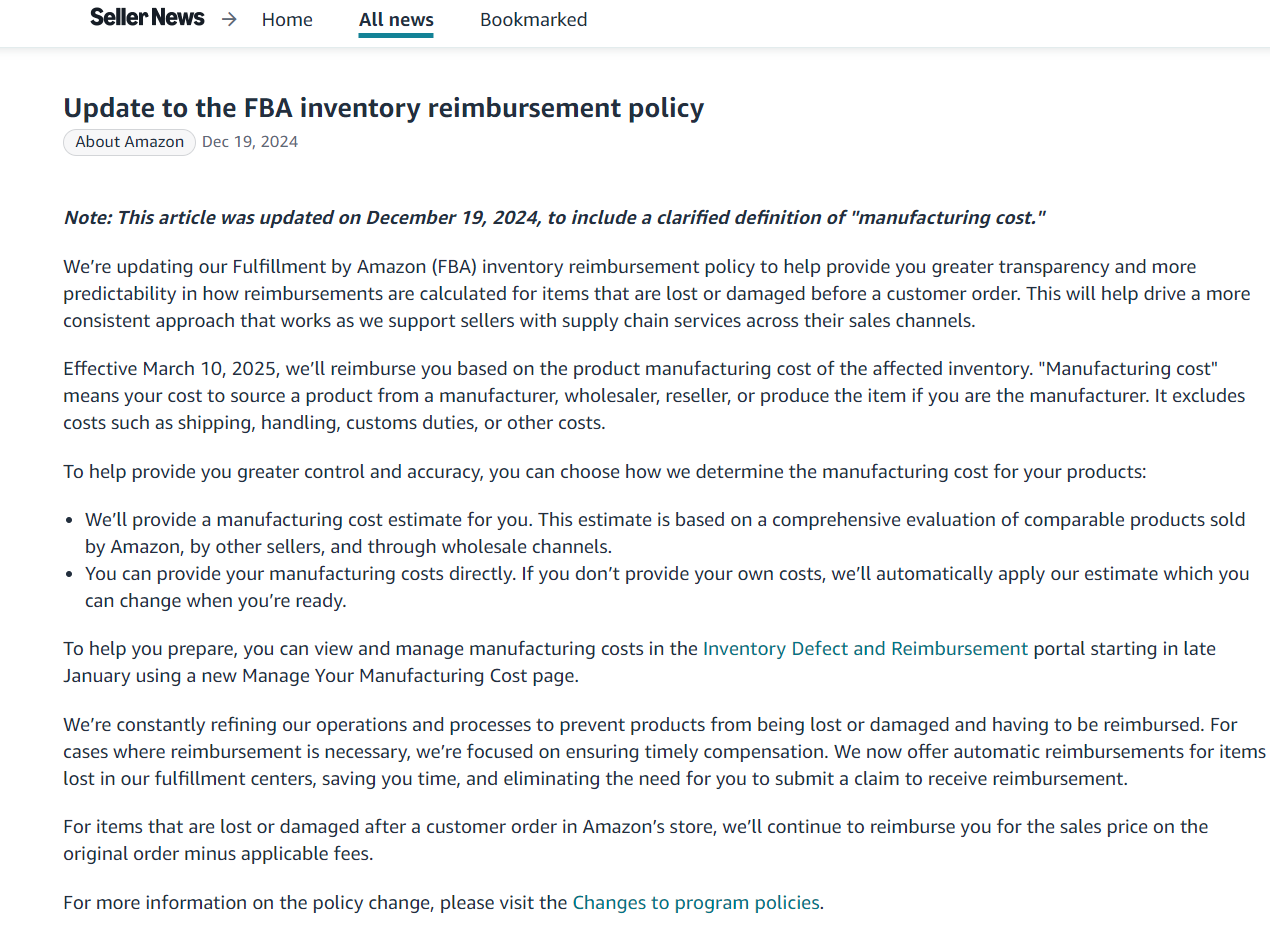
Task: Follow the Changes to program policies link
Action: 696,902
